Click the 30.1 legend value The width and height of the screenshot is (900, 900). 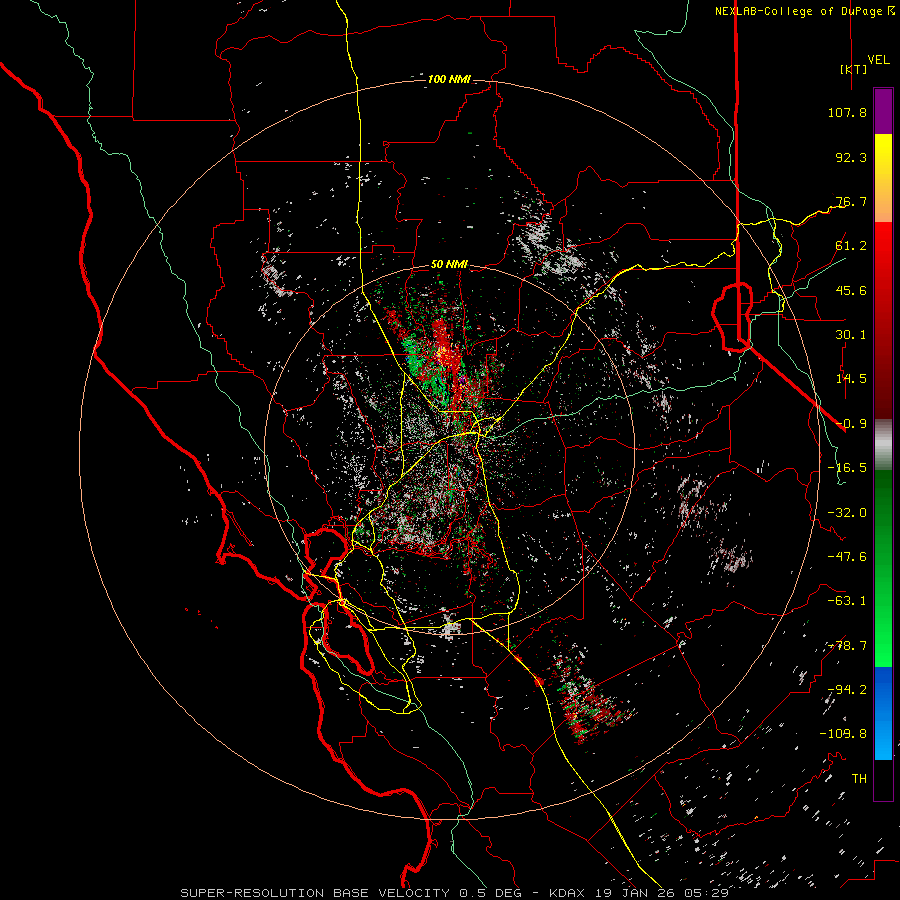[x=851, y=335]
